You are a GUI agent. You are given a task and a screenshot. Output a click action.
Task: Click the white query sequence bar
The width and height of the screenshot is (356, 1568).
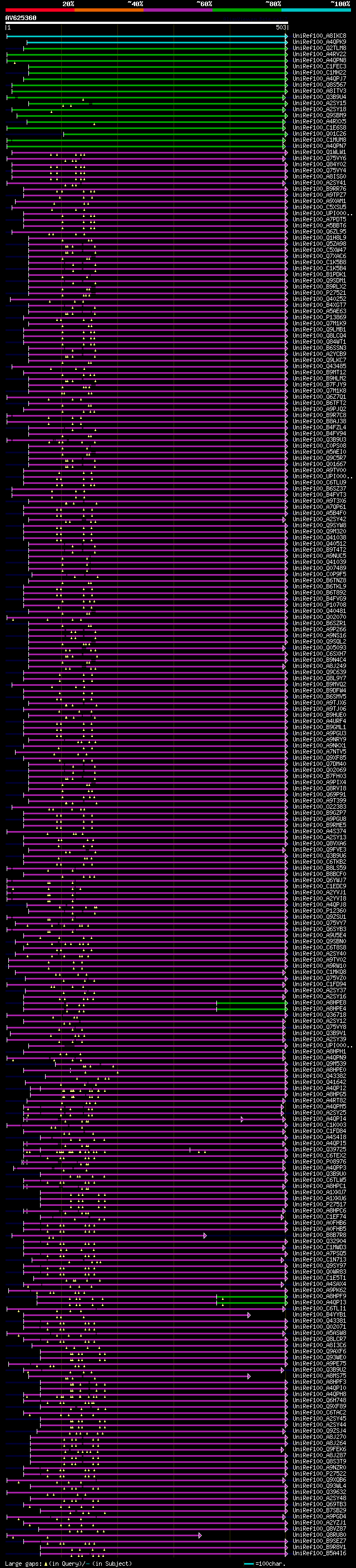[x=147, y=22]
